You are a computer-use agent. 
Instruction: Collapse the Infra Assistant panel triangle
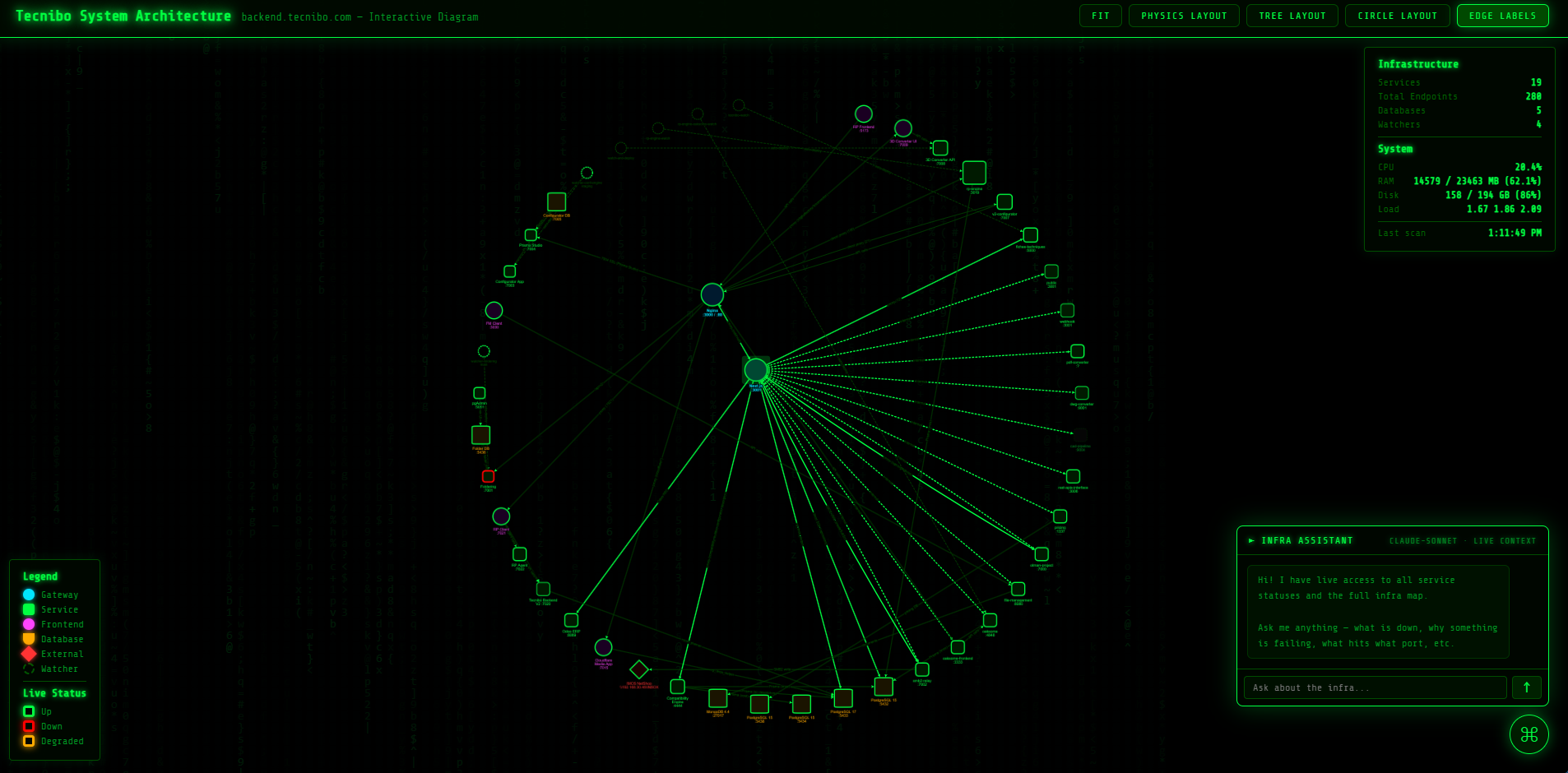coord(1251,540)
